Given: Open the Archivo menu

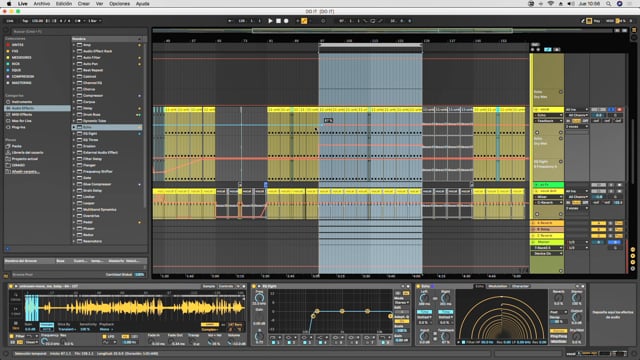Looking at the screenshot, I should [42, 4].
